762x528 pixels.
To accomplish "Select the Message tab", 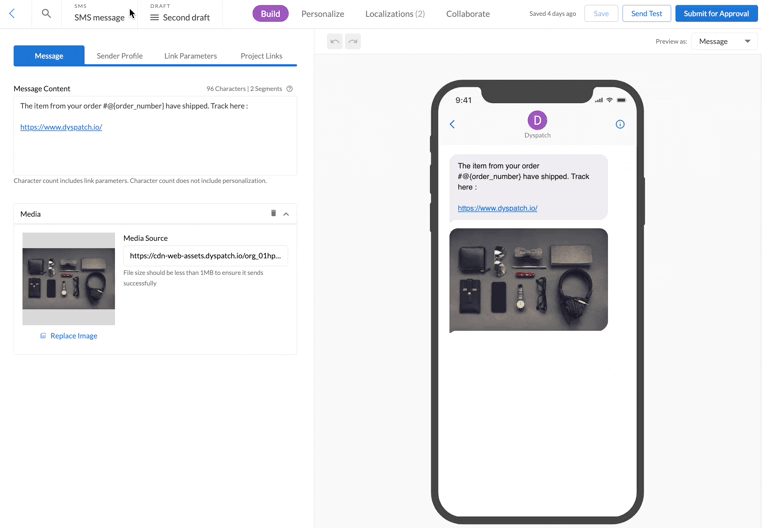I will point(49,55).
